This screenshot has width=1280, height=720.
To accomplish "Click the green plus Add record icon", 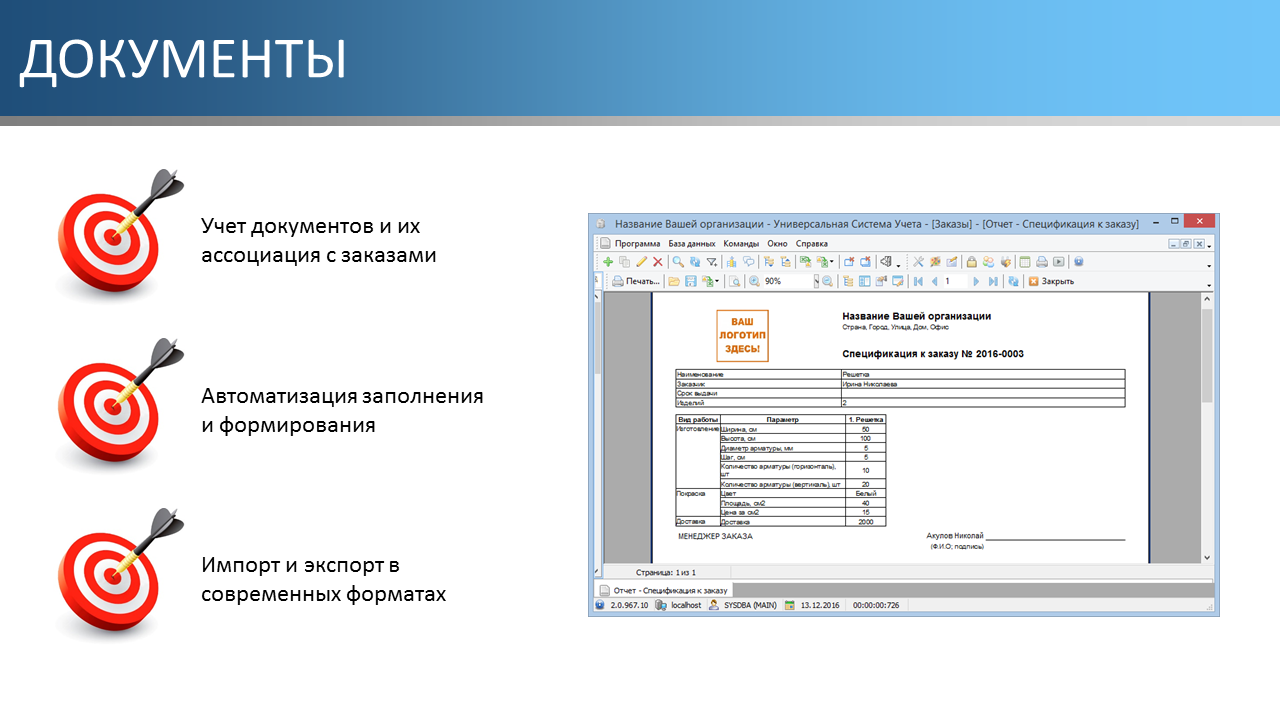I will pyautogui.click(x=608, y=262).
